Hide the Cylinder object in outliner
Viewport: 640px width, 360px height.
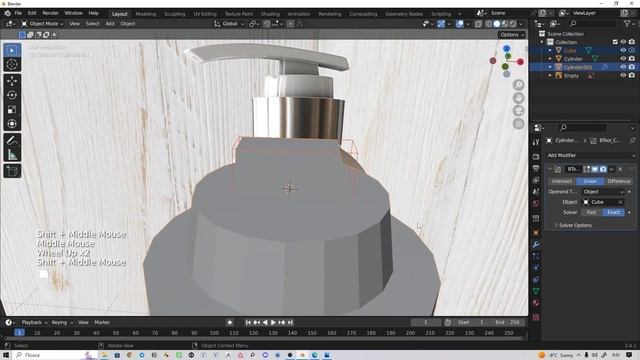tap(623, 59)
